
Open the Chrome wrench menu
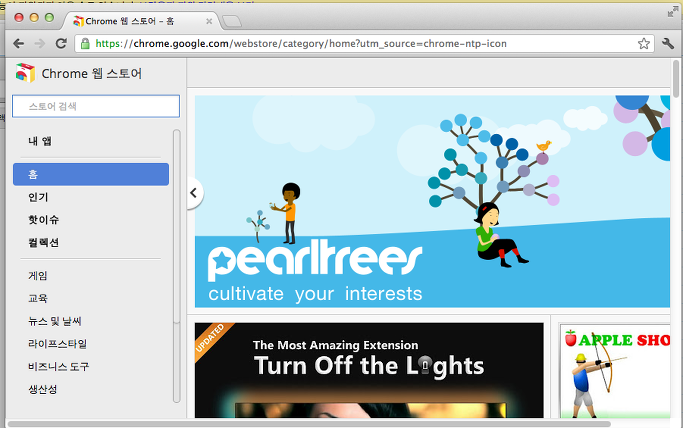668,43
